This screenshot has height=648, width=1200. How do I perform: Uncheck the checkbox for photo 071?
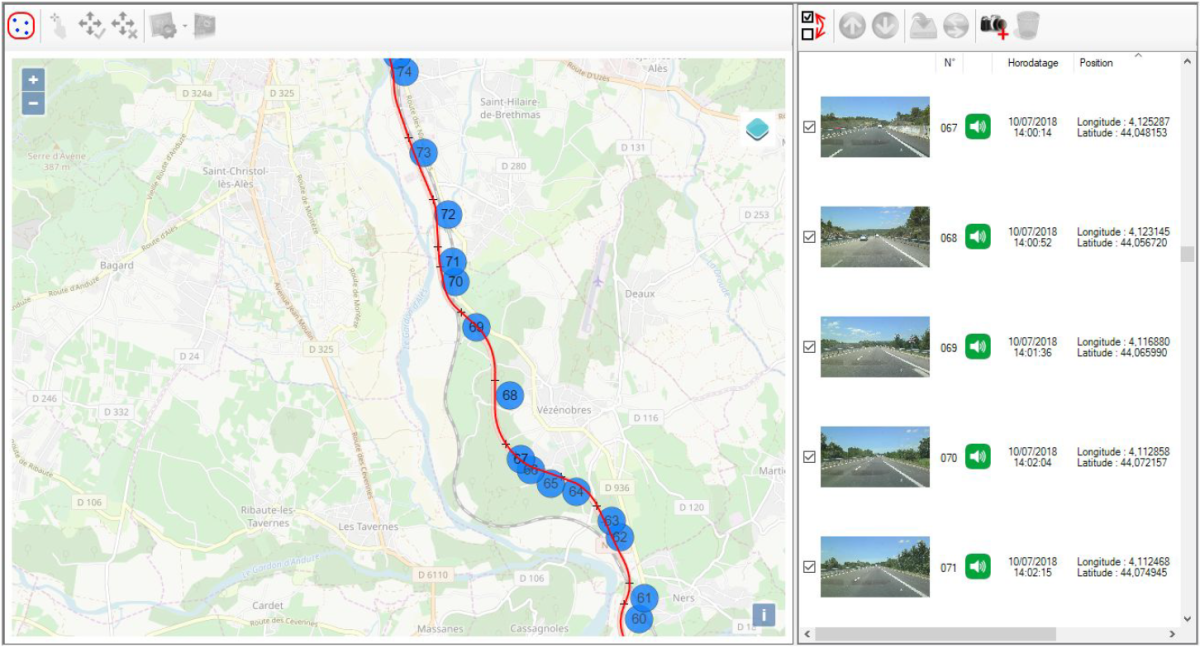click(x=810, y=567)
